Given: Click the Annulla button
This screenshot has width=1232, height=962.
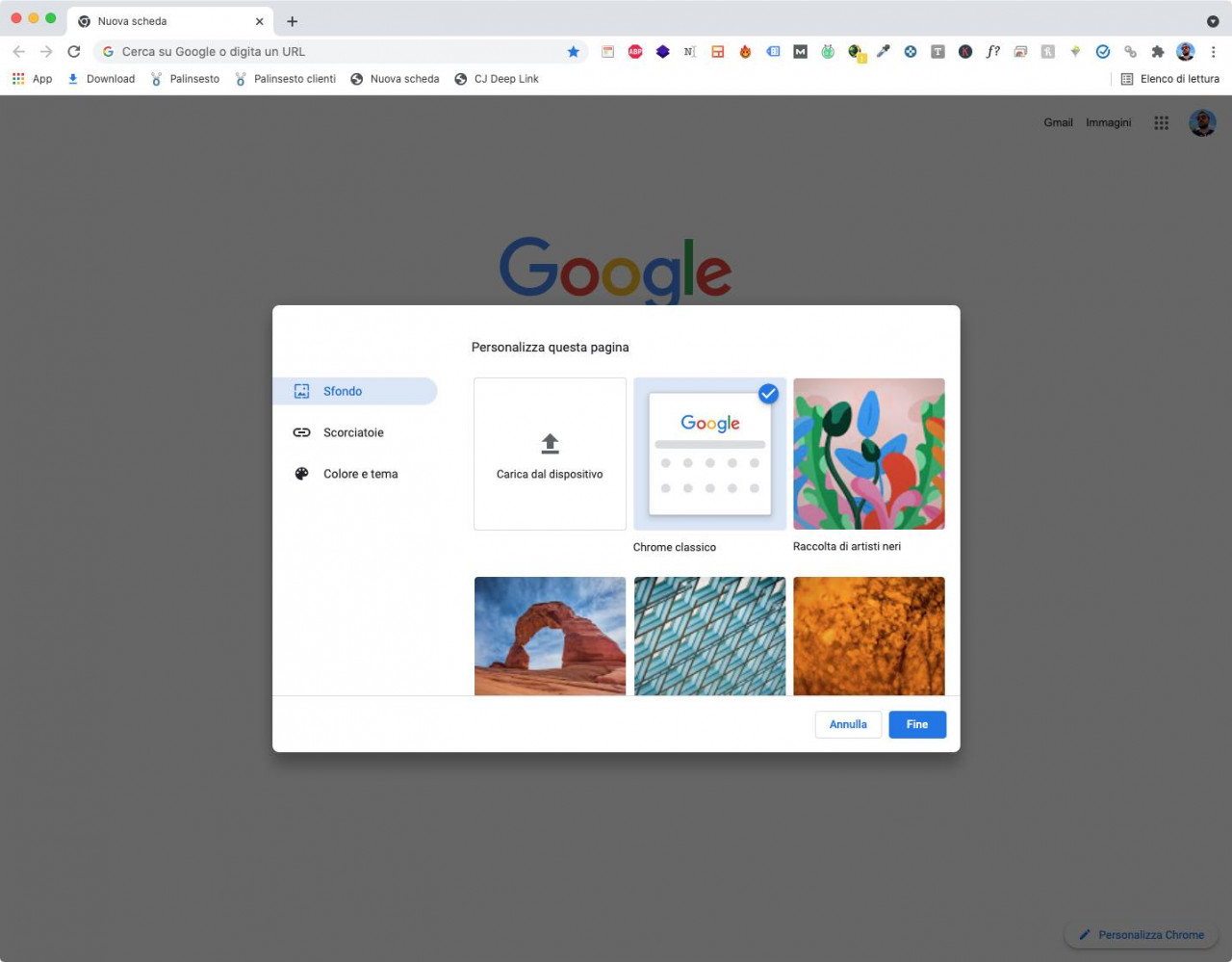Looking at the screenshot, I should tap(848, 724).
